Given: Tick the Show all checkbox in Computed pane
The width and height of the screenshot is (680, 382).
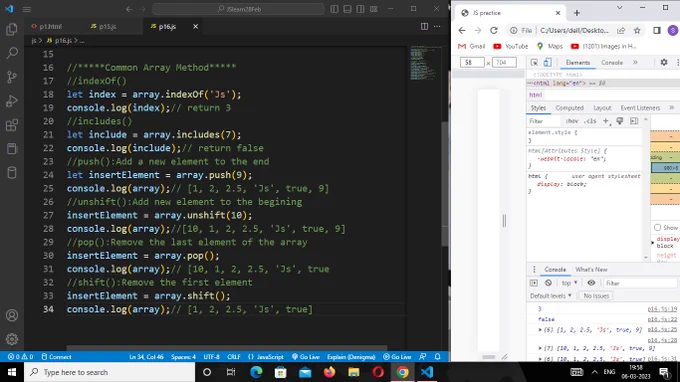Looking at the screenshot, I should click(657, 227).
